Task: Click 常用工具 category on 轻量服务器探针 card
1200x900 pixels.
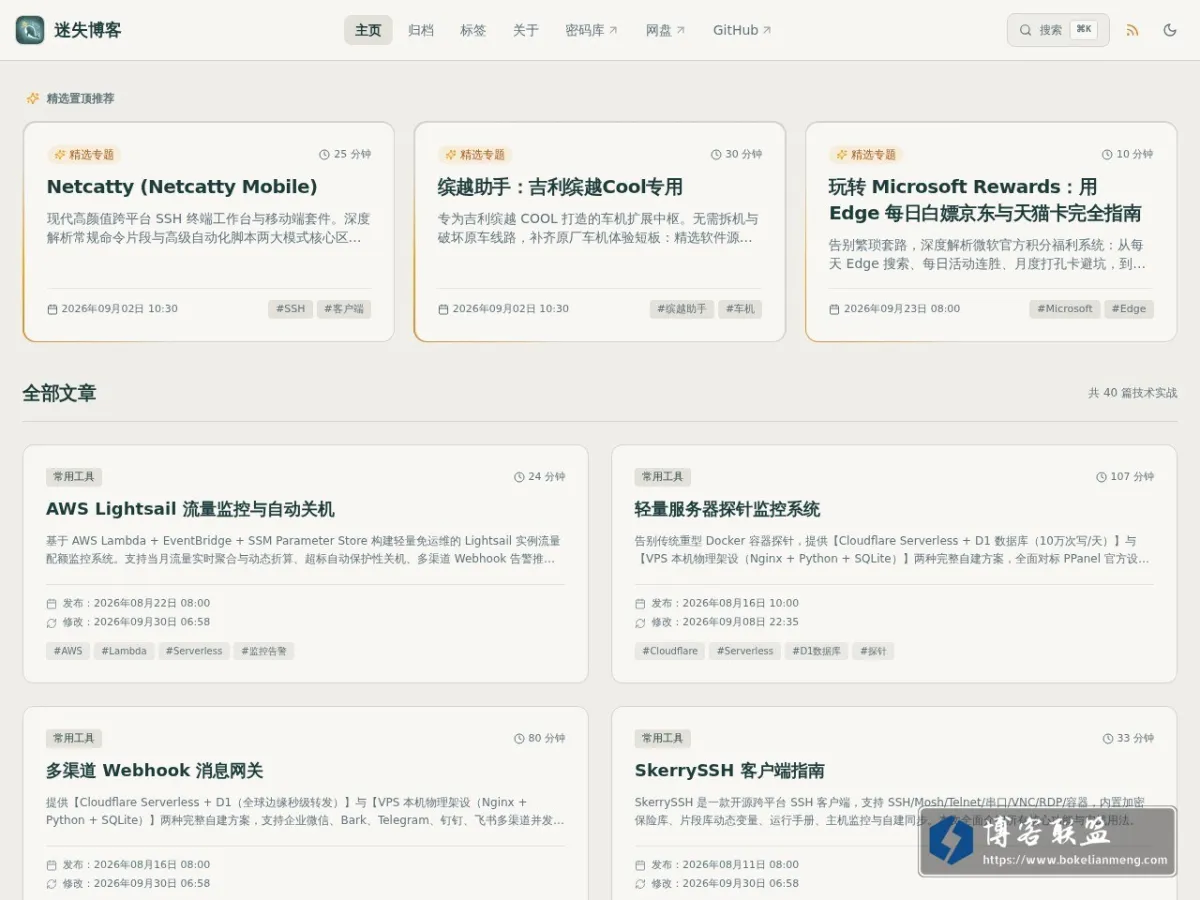Action: [x=662, y=477]
